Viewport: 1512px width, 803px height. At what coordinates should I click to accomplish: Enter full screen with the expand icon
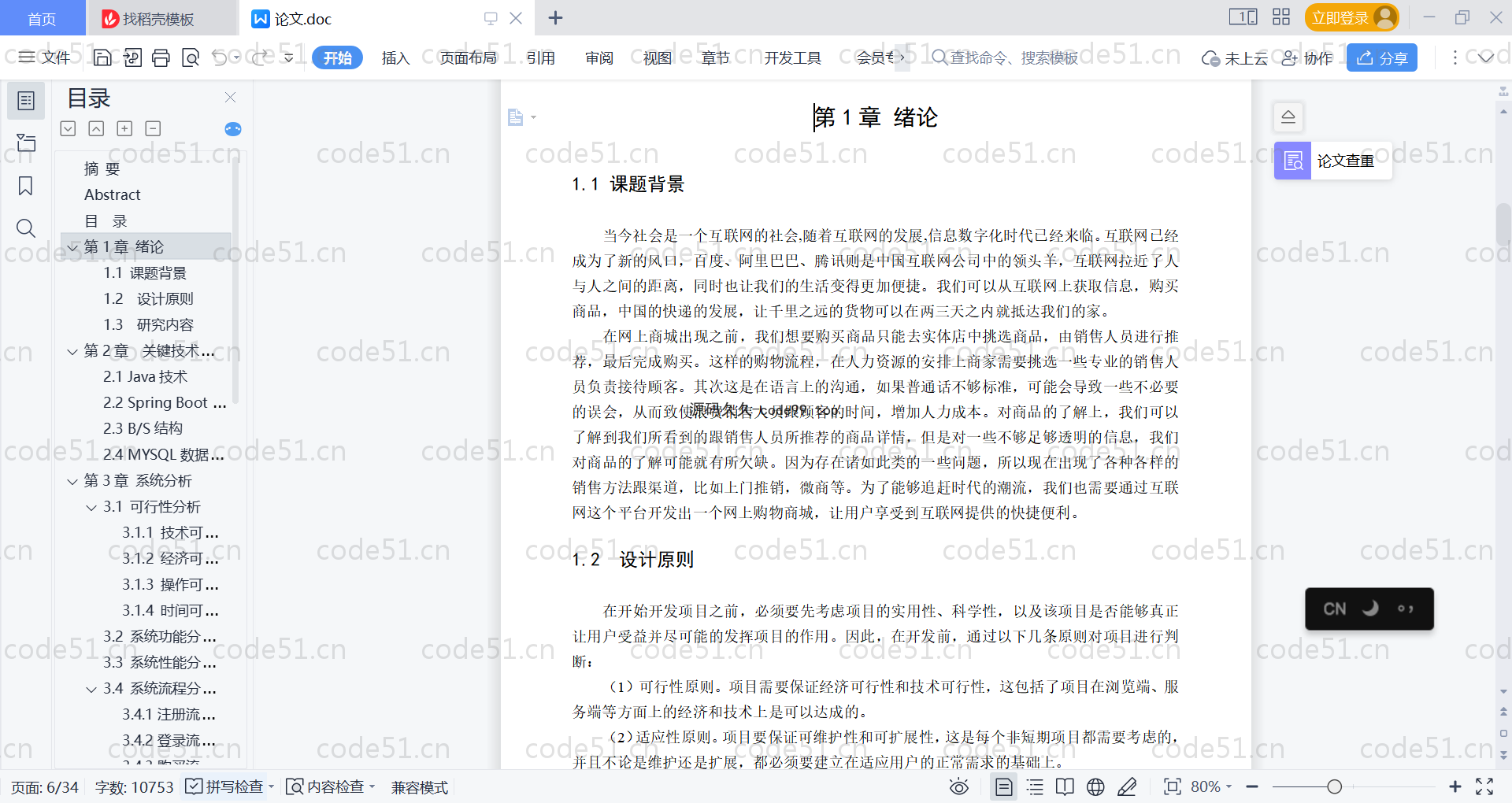1484,786
